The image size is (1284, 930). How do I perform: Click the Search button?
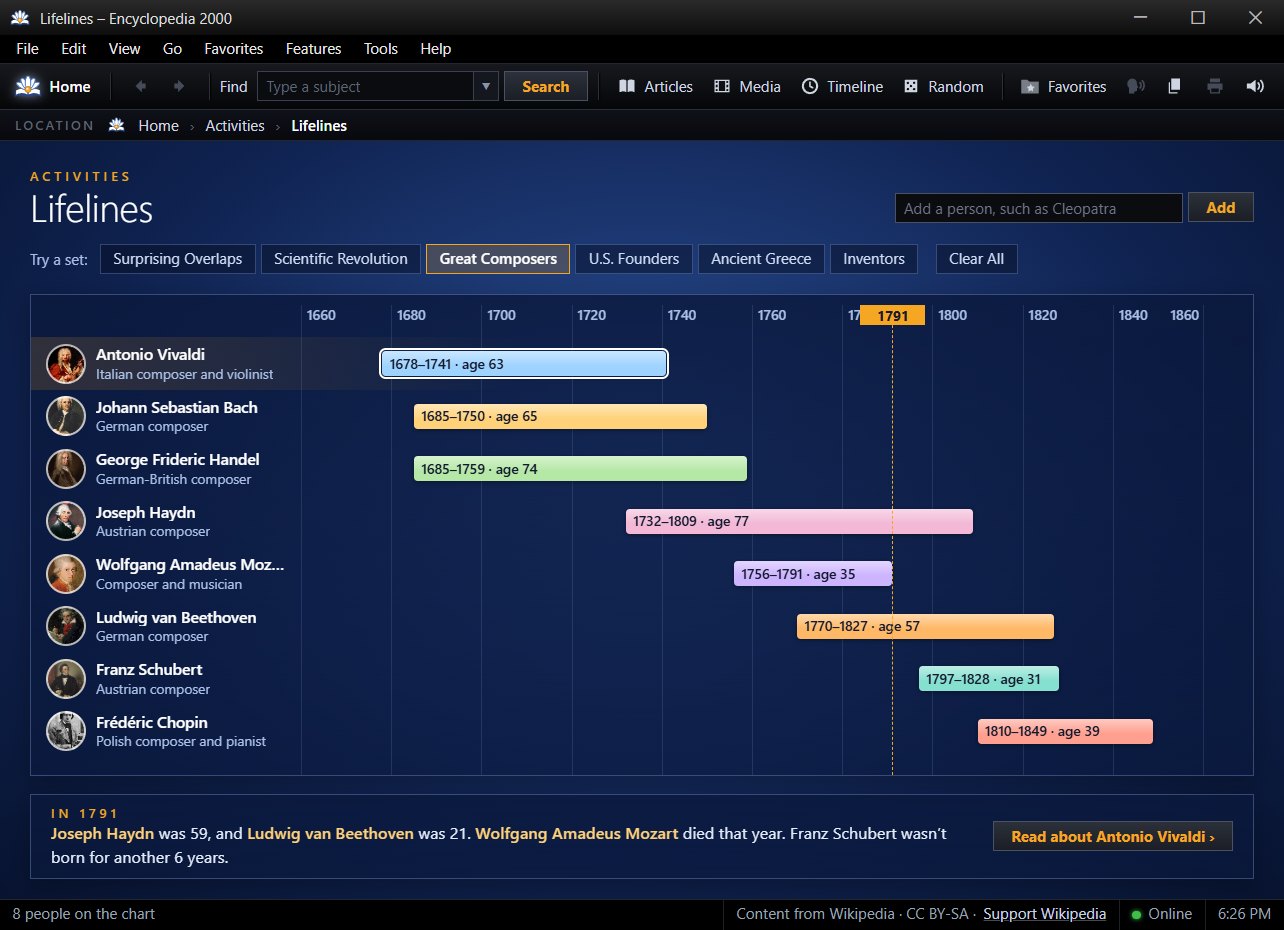[546, 87]
